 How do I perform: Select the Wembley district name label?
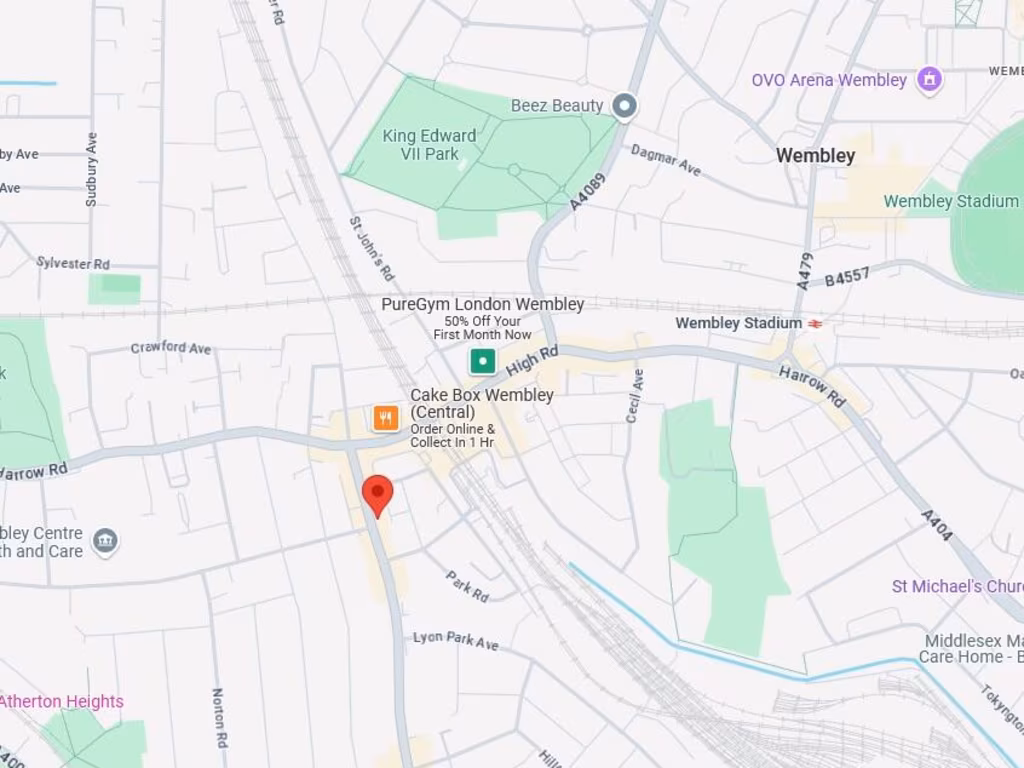coord(816,155)
